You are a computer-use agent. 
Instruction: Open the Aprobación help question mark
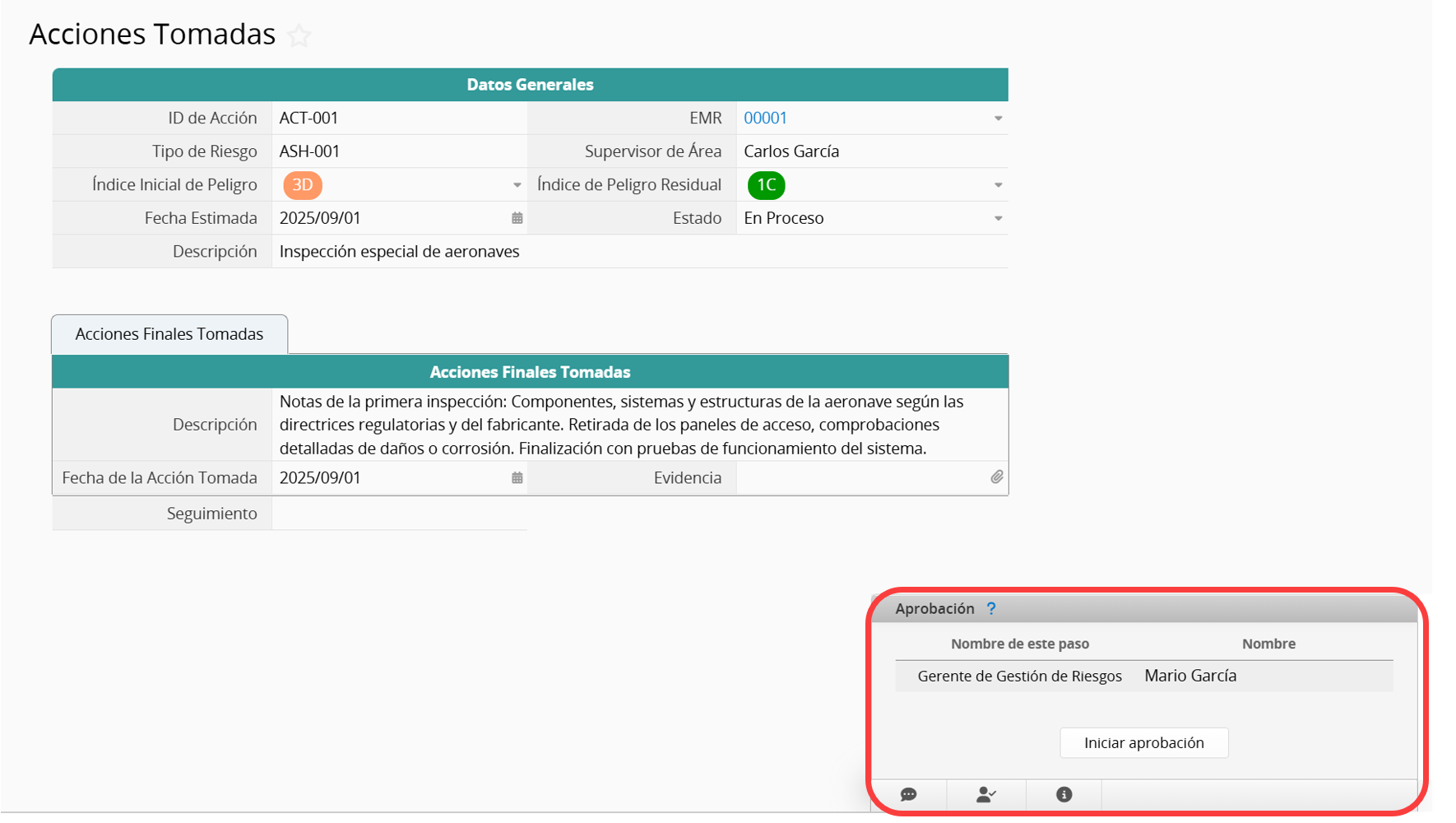click(991, 608)
